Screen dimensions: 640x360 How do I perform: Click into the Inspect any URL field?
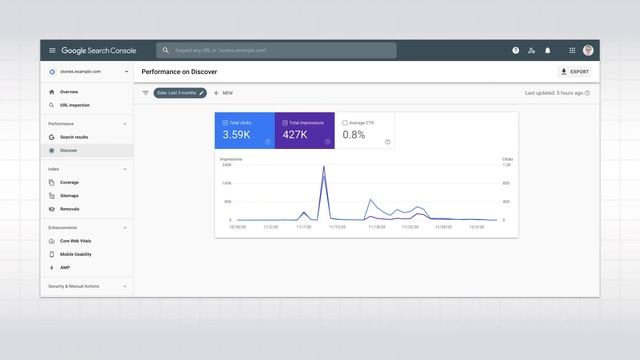tap(276, 51)
